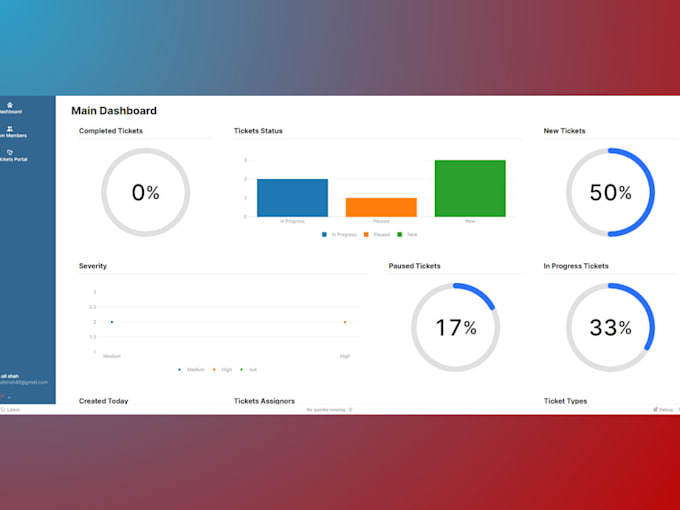Open the Team Members sidebar icon
The height and width of the screenshot is (510, 680).
tap(10, 128)
